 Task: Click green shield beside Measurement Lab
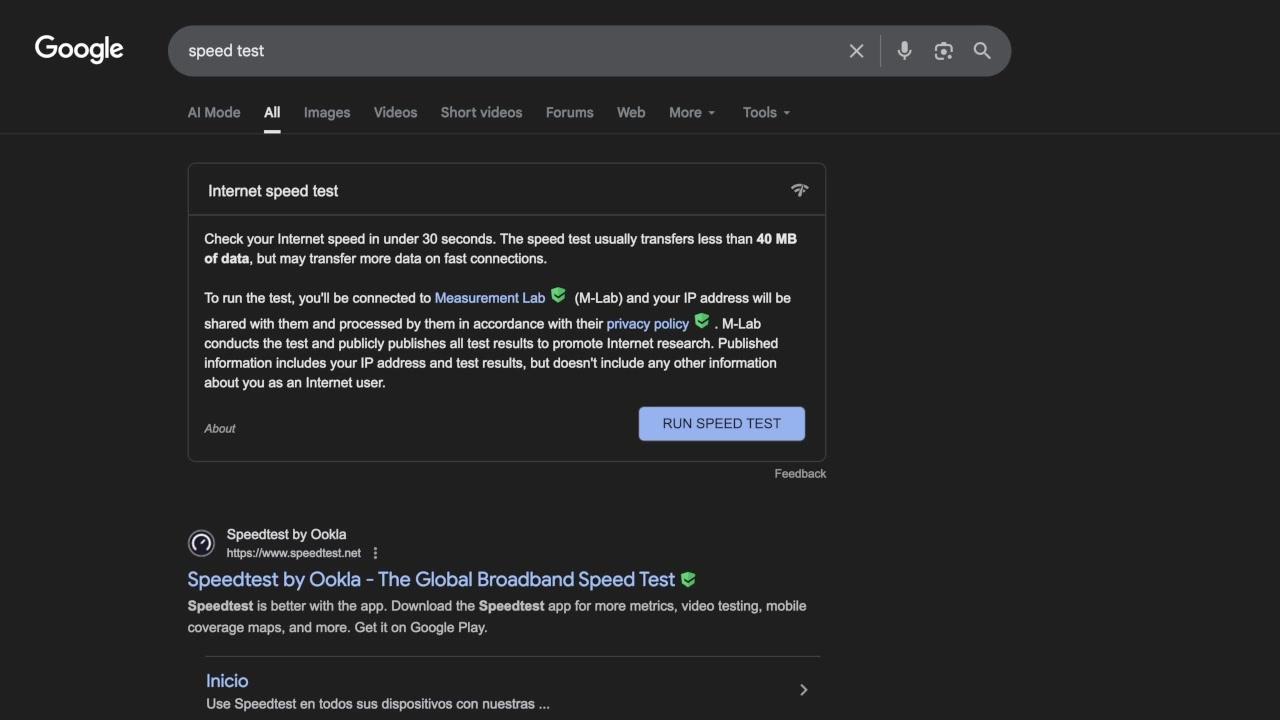click(x=558, y=296)
